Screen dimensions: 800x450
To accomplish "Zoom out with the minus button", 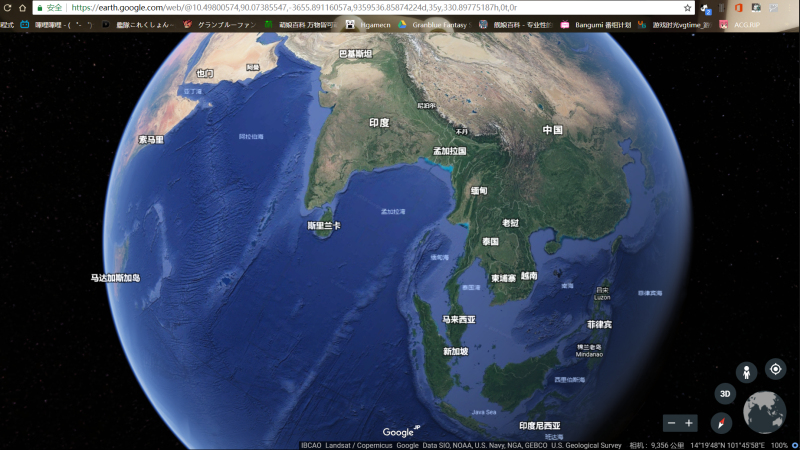I will click(x=672, y=423).
